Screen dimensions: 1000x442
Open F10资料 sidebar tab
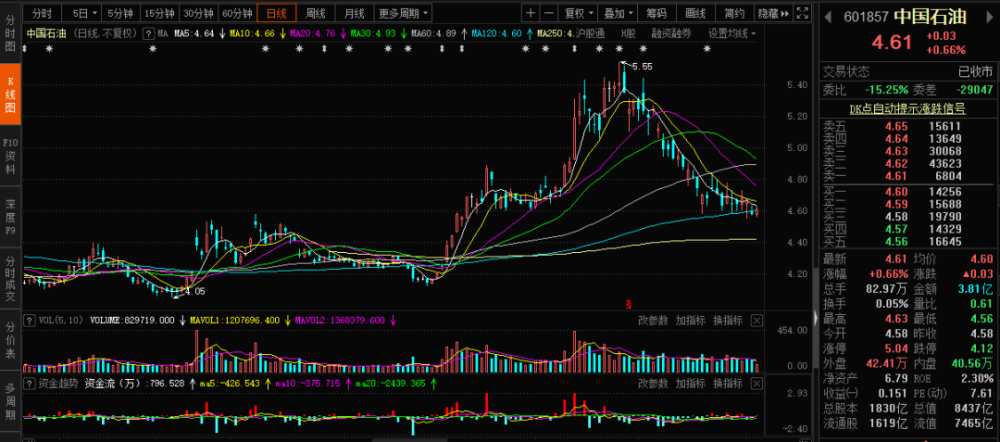click(x=10, y=156)
